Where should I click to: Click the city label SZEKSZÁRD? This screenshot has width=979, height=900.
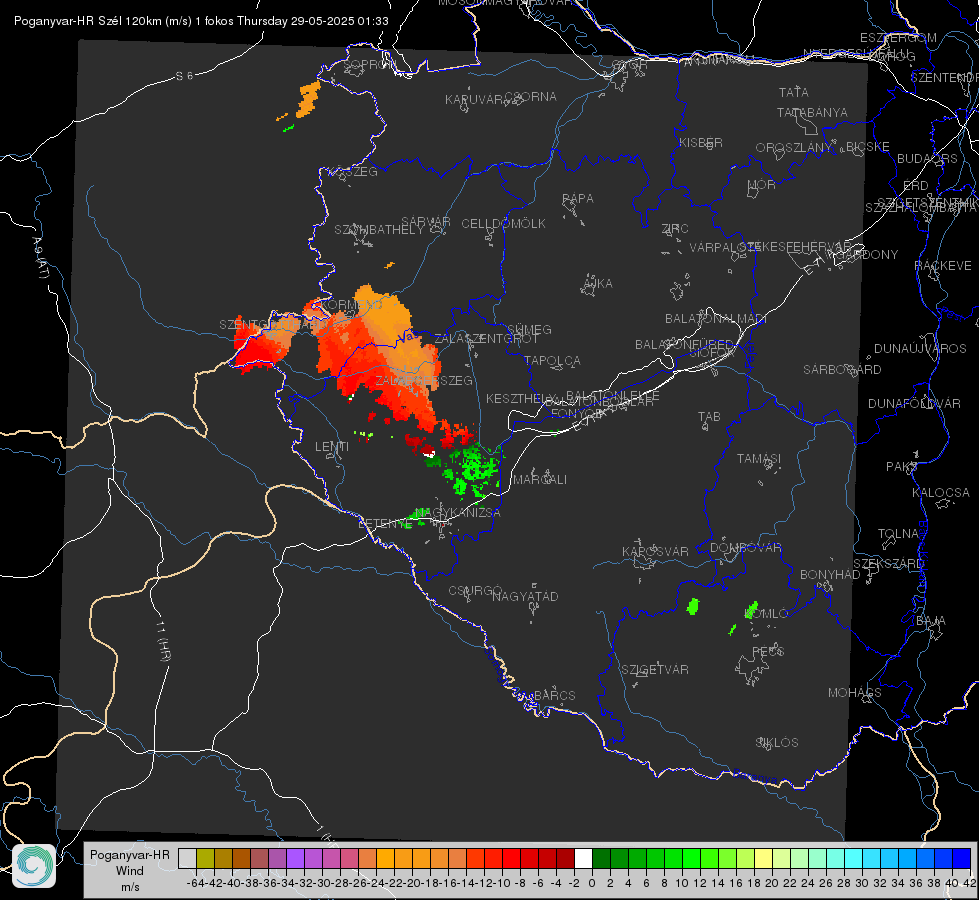(x=888, y=564)
